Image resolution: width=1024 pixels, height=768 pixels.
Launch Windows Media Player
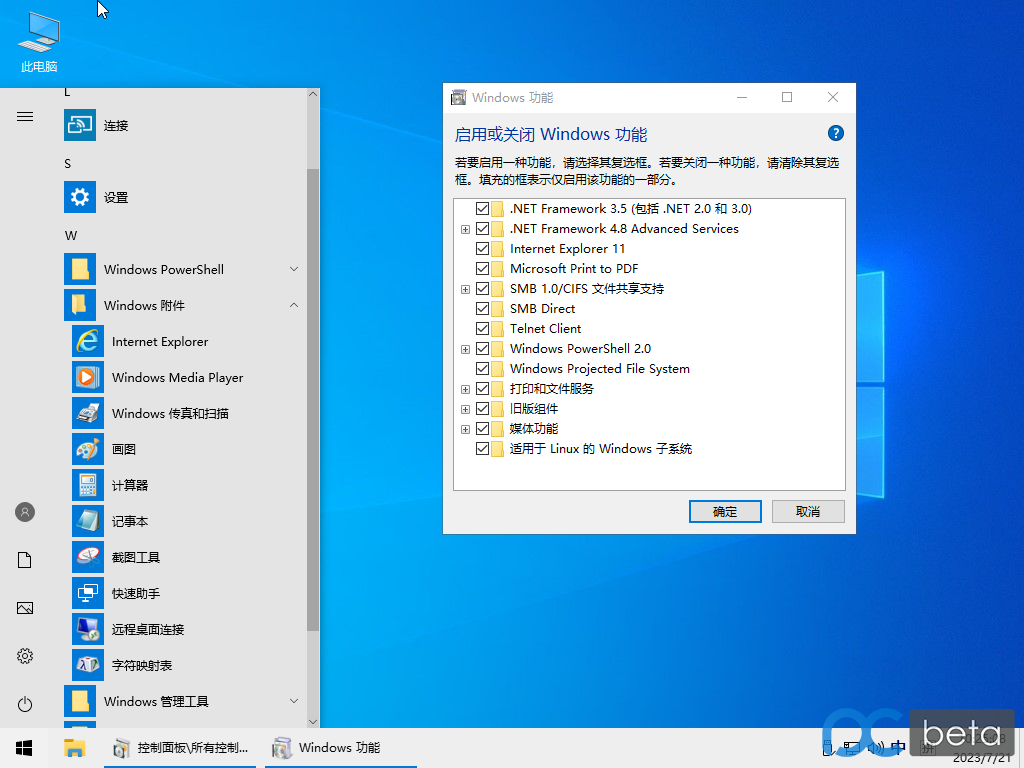point(185,377)
